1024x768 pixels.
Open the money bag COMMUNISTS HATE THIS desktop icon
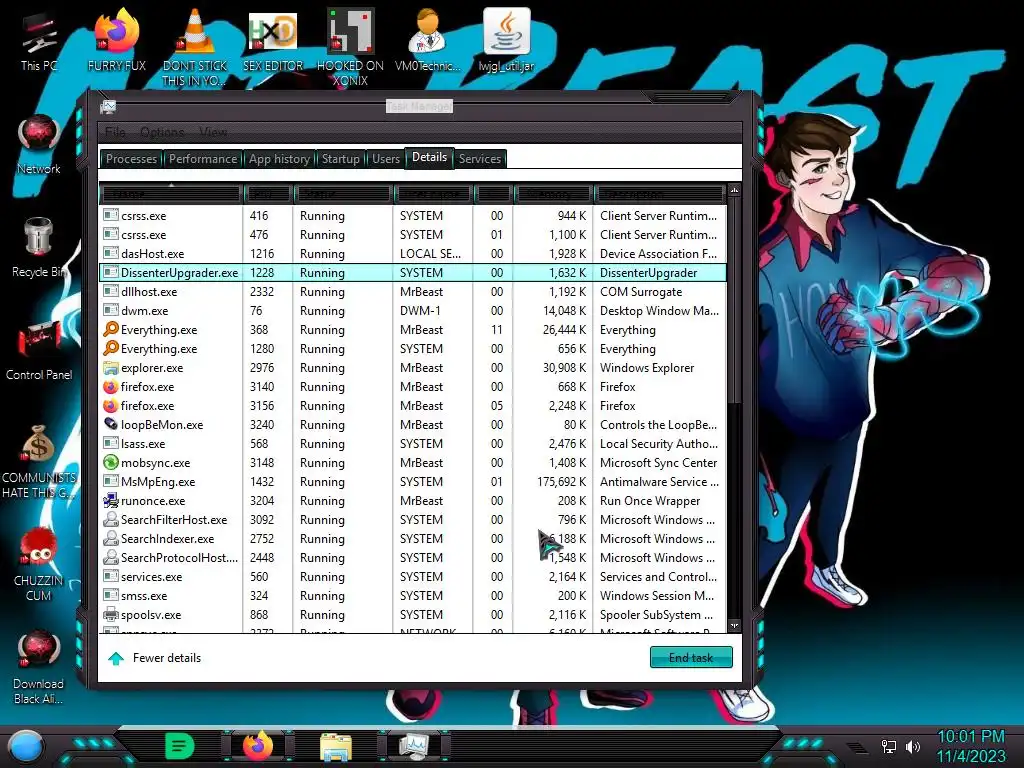point(39,460)
